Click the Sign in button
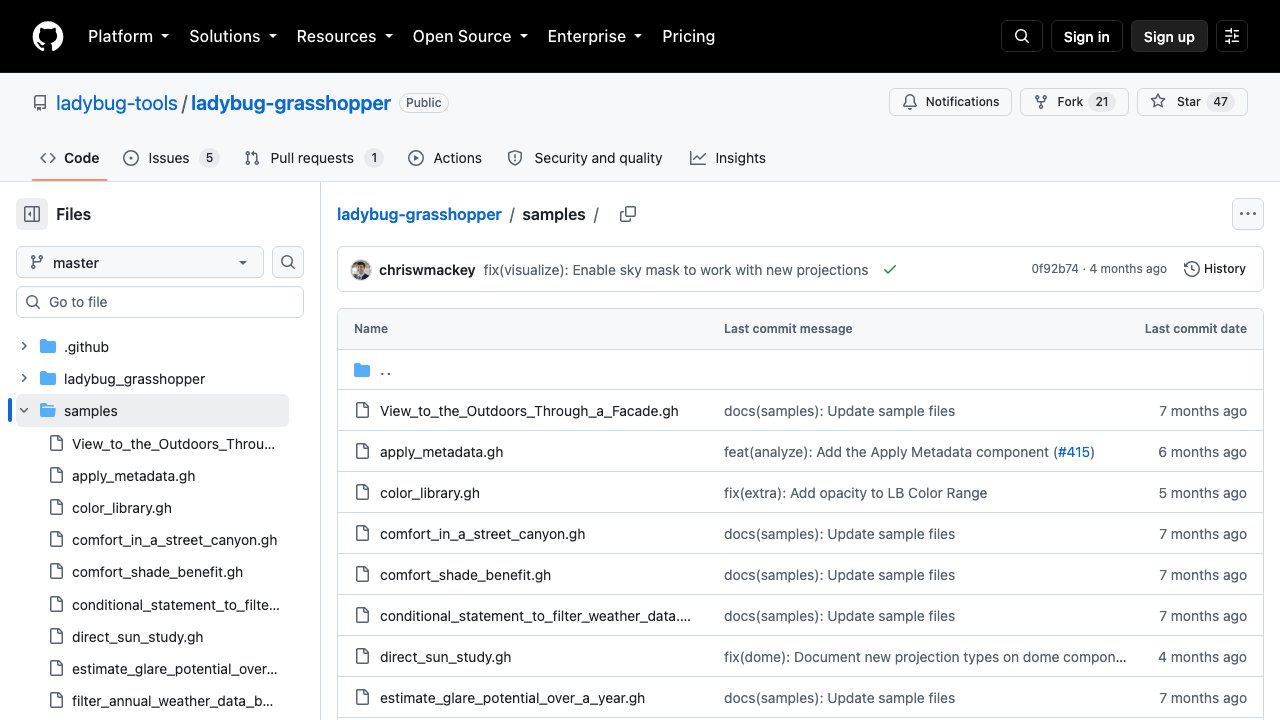The image size is (1280, 720). [1087, 37]
